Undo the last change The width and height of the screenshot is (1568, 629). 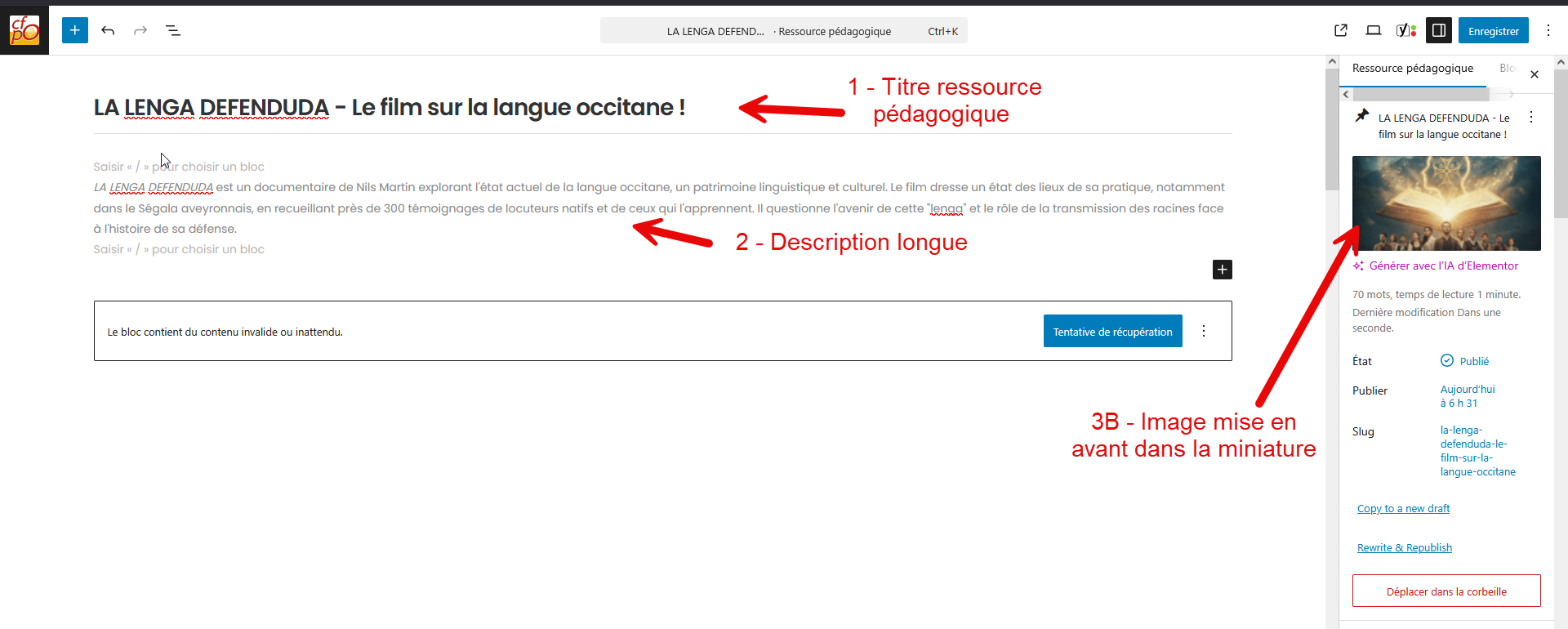point(108,30)
